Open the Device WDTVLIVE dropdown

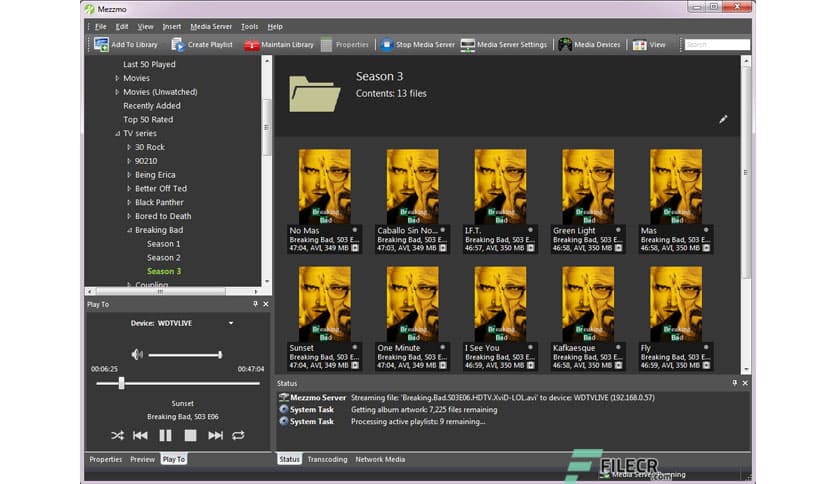(231, 323)
